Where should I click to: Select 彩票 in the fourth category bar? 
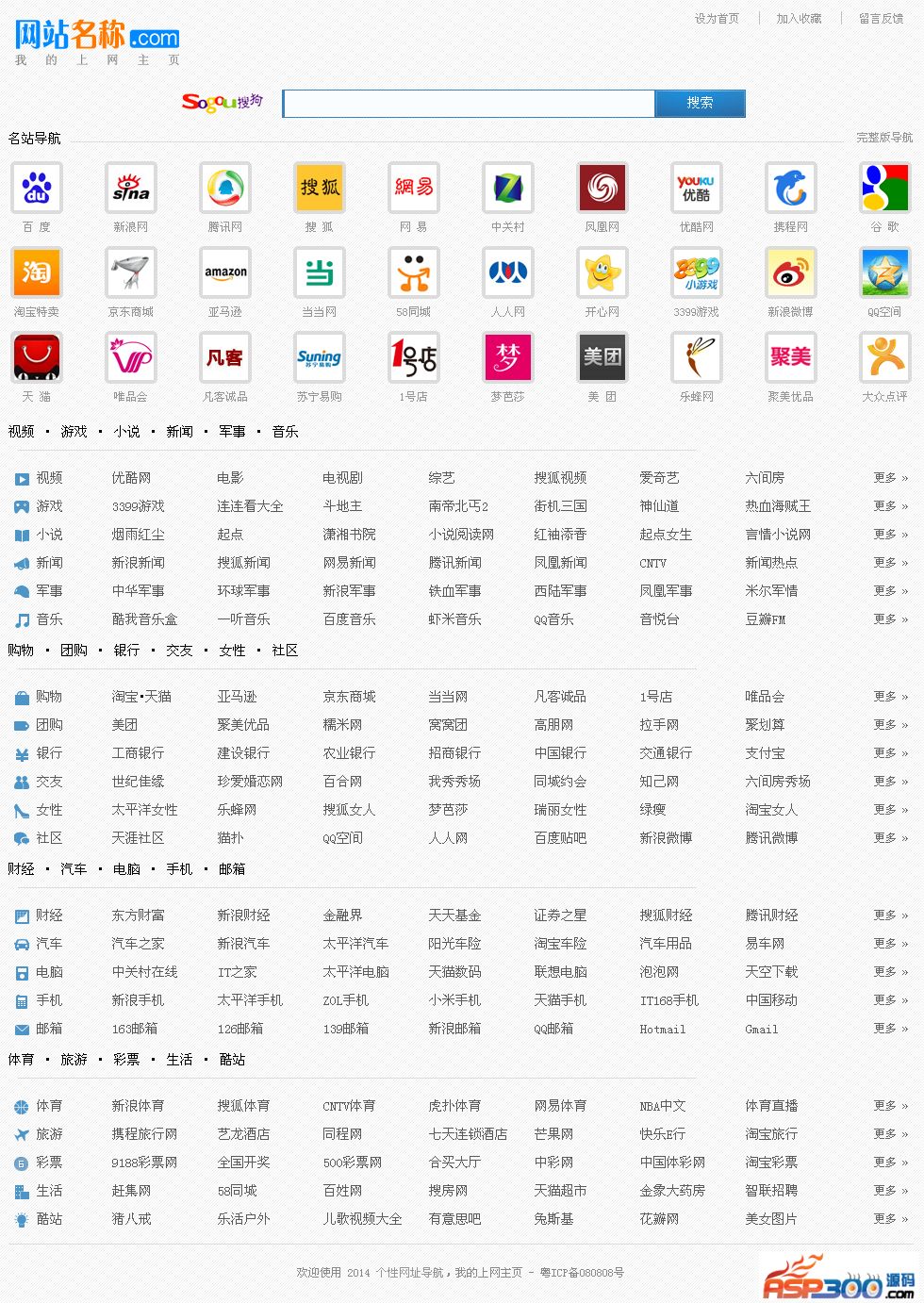pos(126,1059)
